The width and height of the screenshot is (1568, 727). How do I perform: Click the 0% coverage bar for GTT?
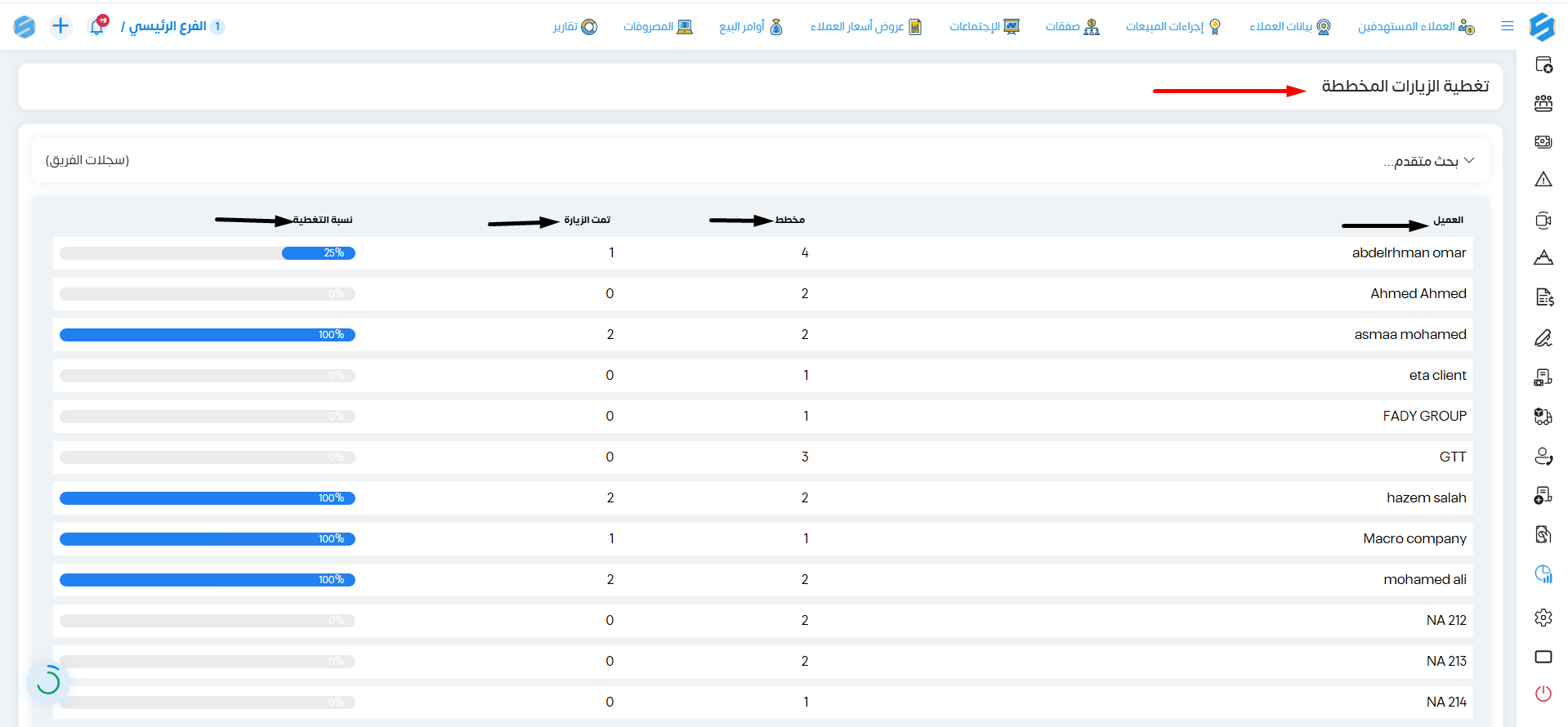(208, 457)
